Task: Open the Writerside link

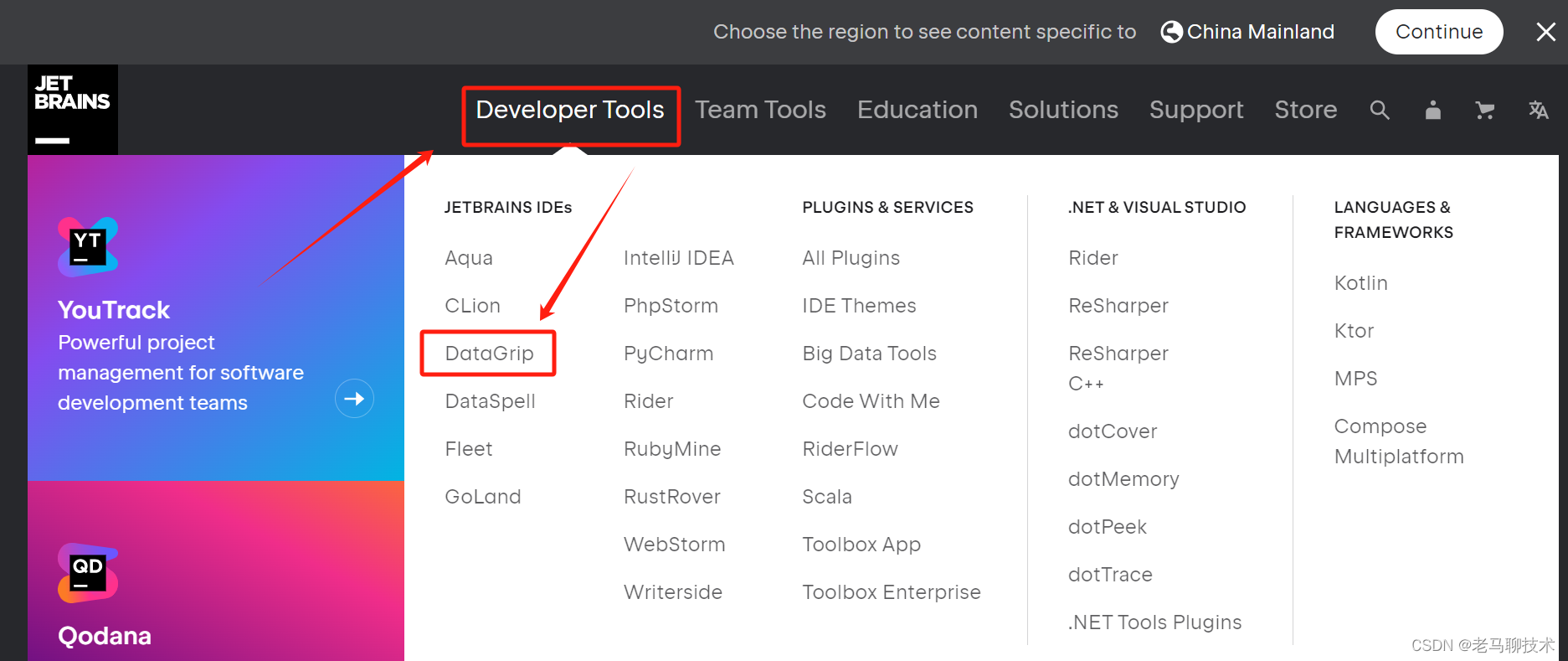Action: pos(673,592)
